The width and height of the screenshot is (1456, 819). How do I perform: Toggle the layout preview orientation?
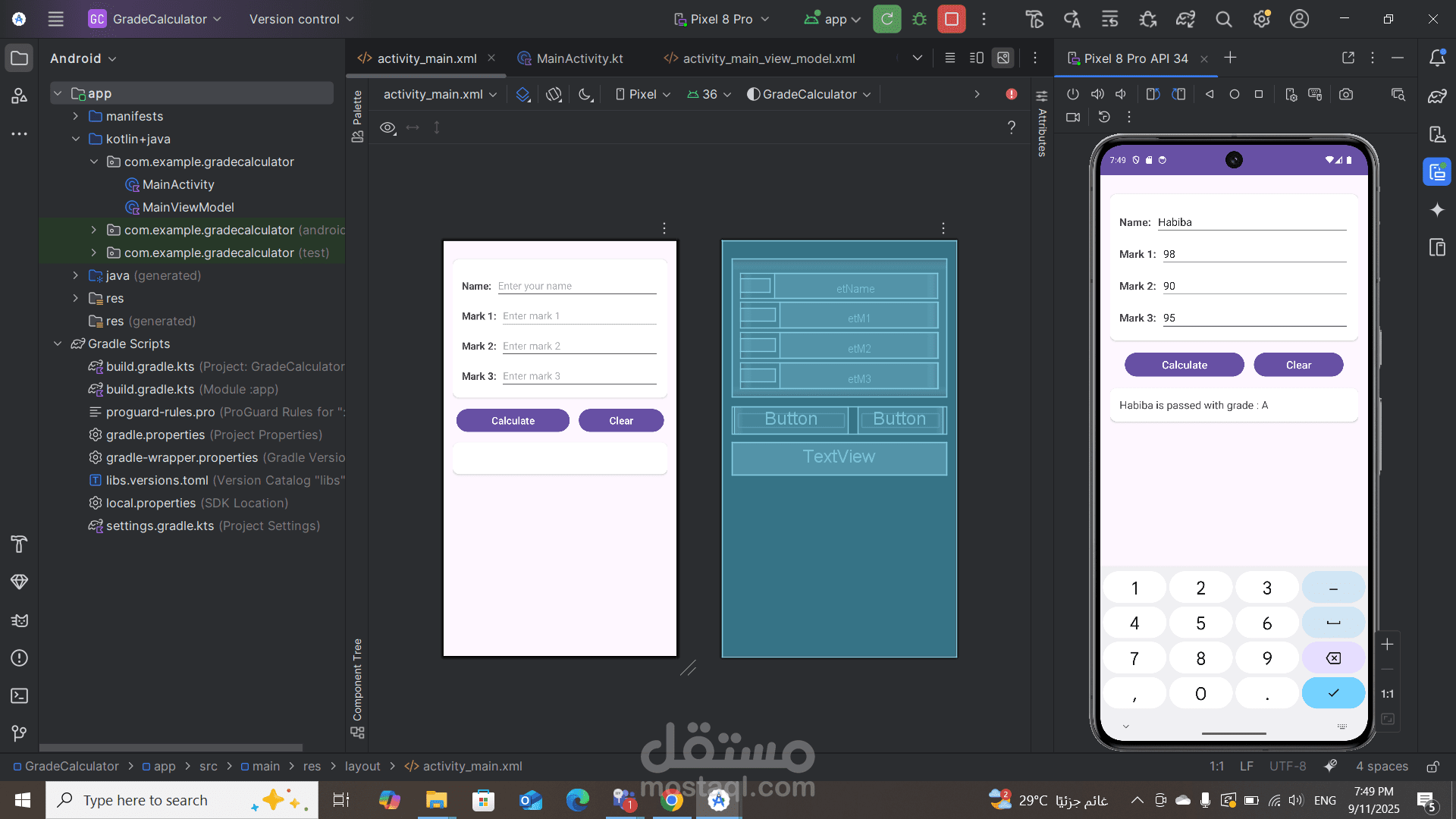pos(554,94)
